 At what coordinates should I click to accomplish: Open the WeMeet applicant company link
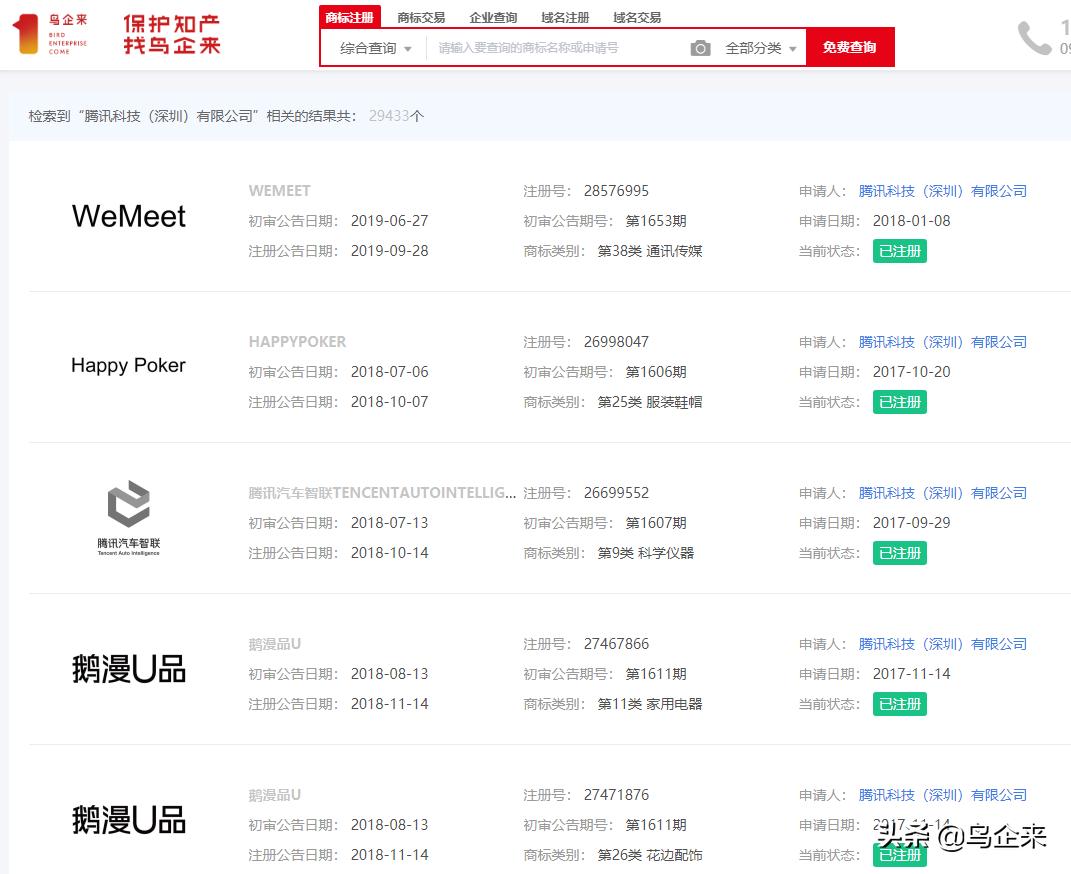[x=944, y=190]
